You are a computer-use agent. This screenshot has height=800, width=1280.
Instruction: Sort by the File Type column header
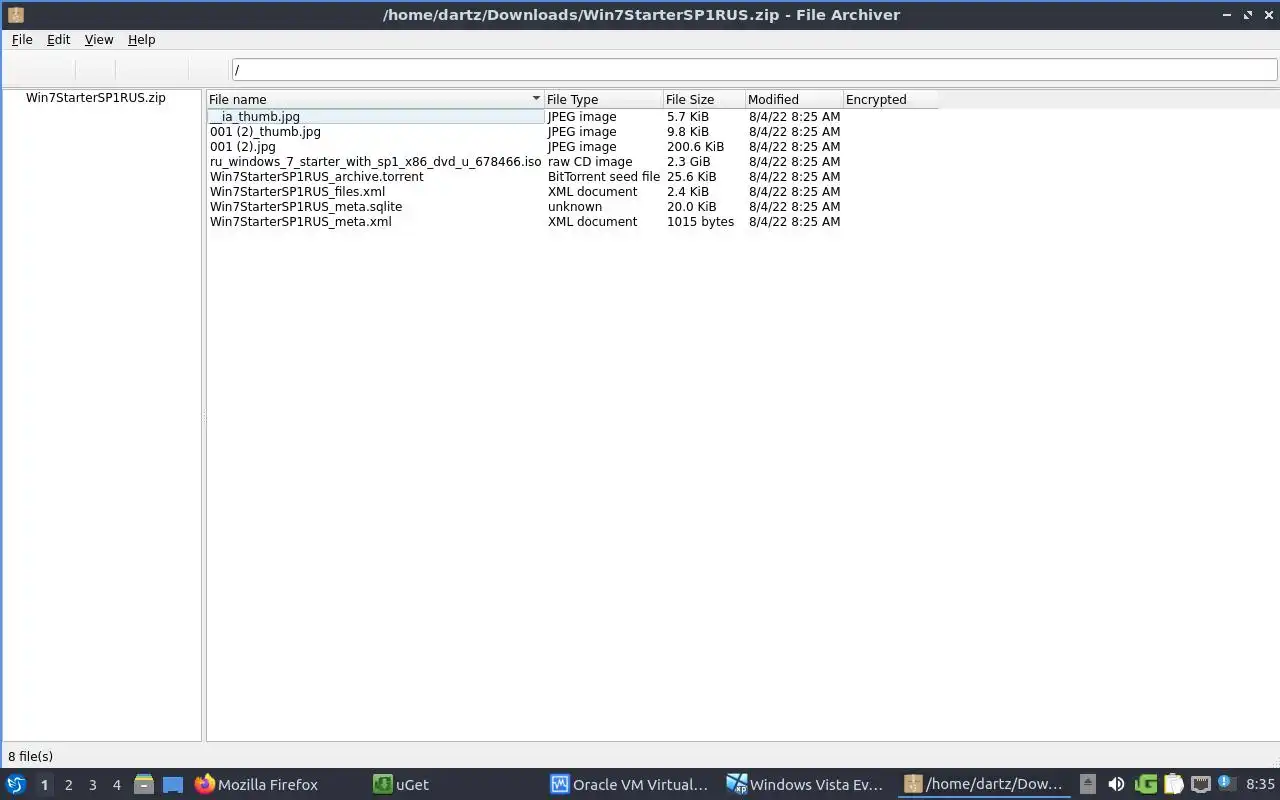[604, 99]
